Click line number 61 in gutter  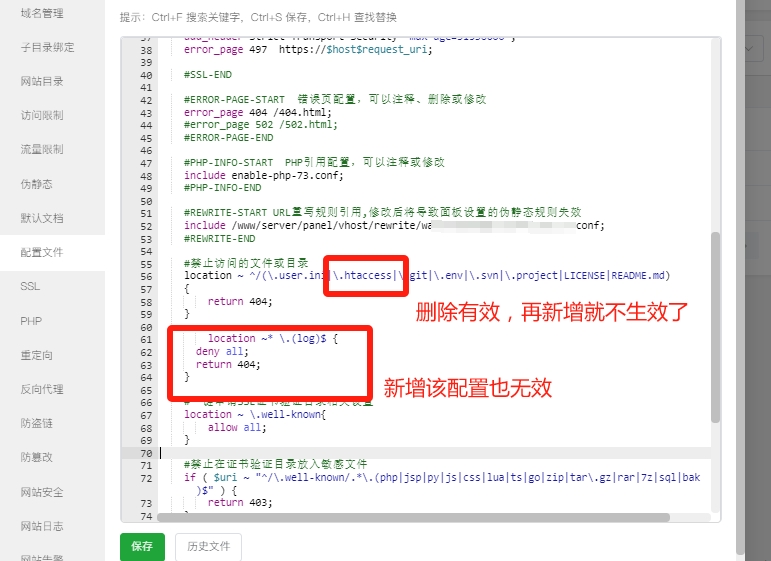coord(146,340)
